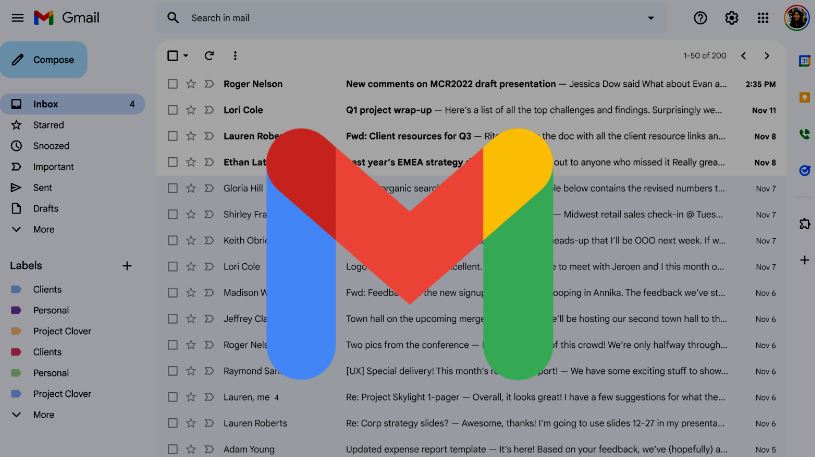Open Re: Project Skylight 1-pager email
Image resolution: width=815 pixels, height=457 pixels.
click(471, 397)
